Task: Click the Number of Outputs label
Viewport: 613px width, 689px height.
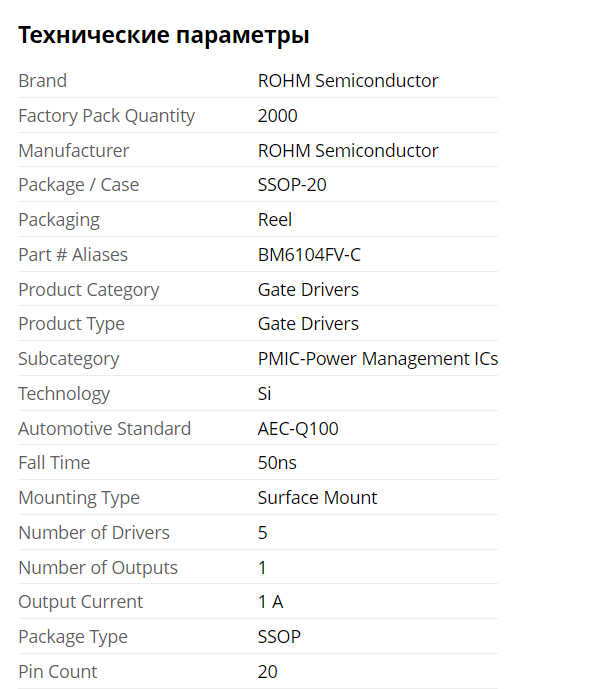Action: (x=98, y=568)
